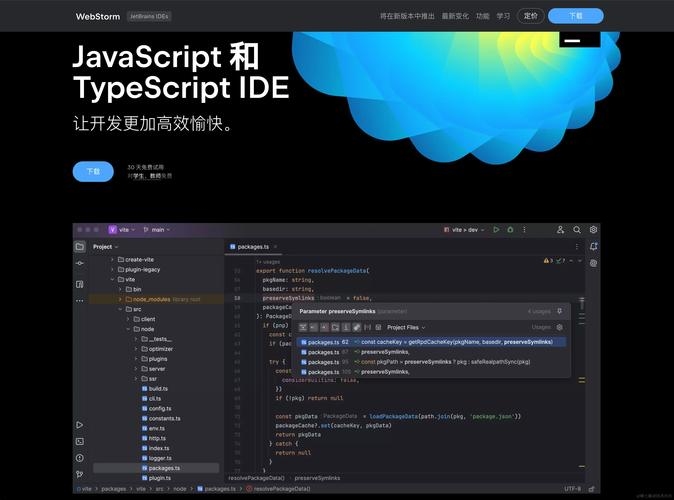The image size is (674, 500).
Task: Open the Search Everywhere magnifier icon
Action: pos(575,230)
